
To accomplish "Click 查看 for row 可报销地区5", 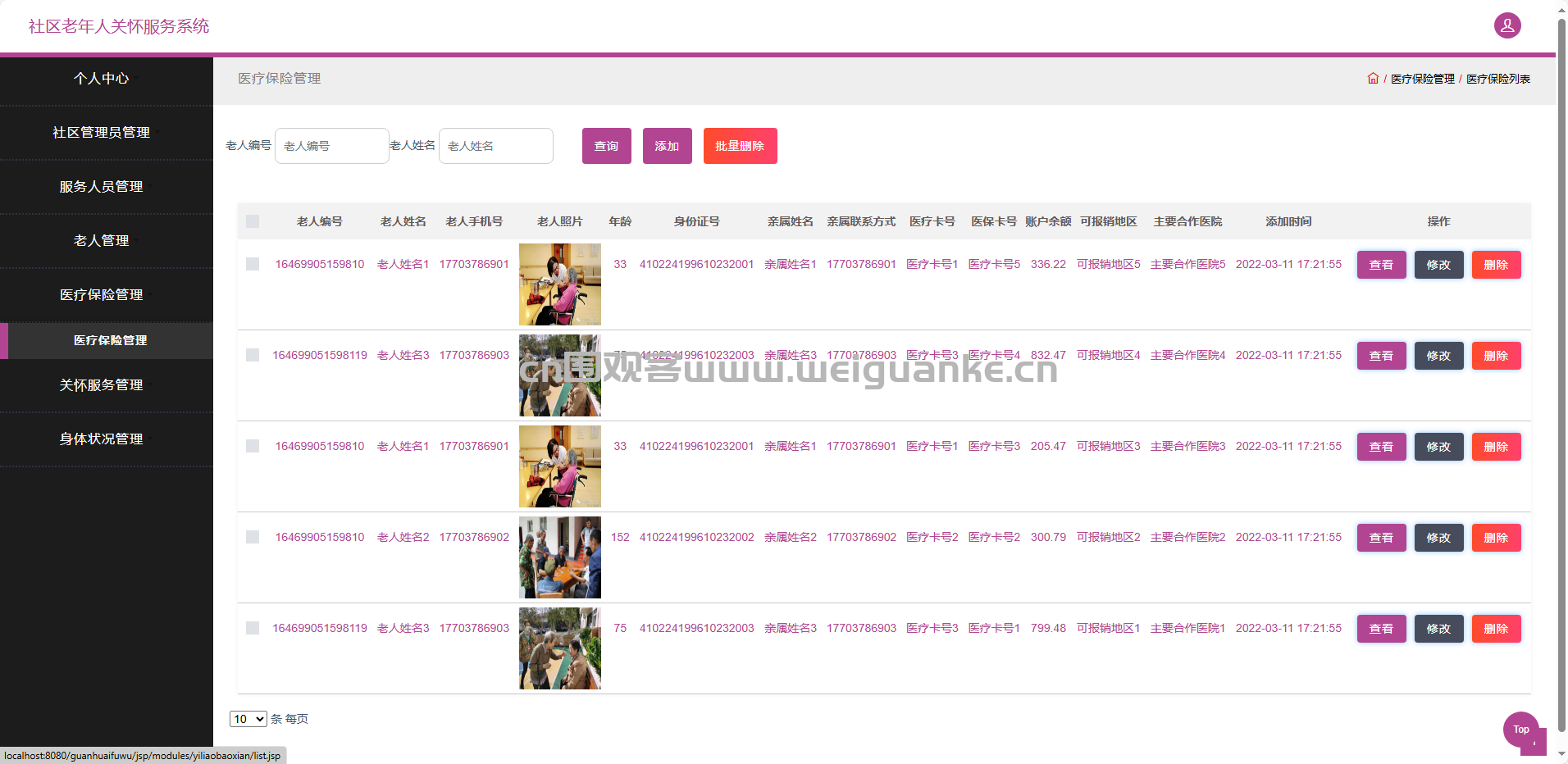I will [x=1382, y=265].
